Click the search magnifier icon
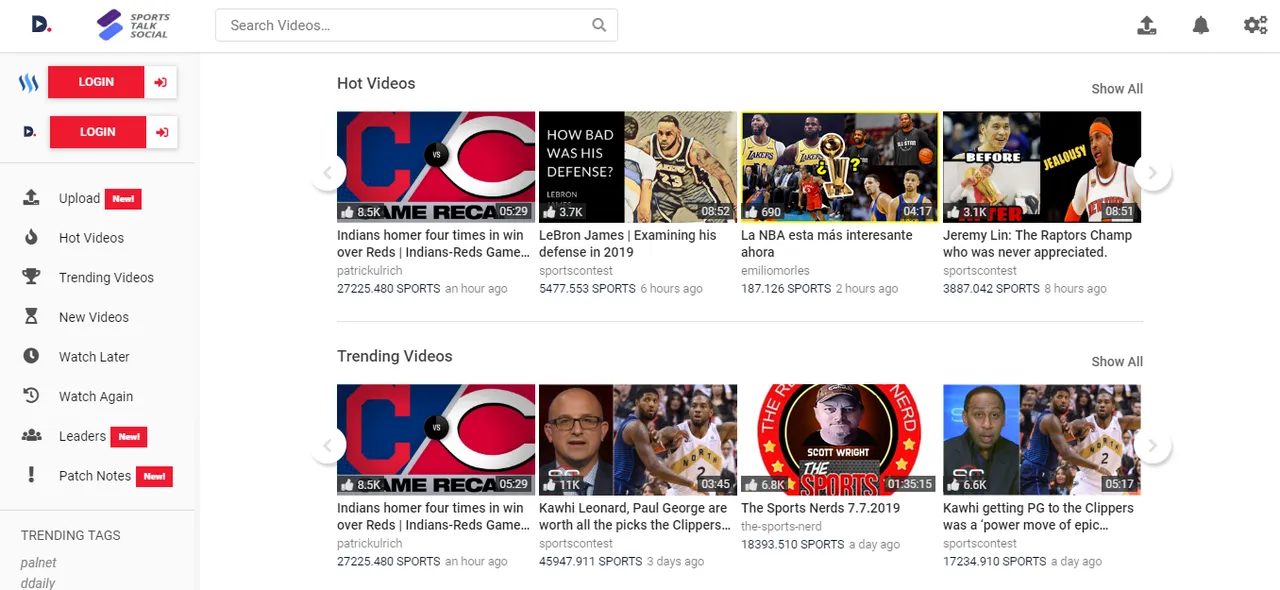This screenshot has height=590, width=1280. 599,26
